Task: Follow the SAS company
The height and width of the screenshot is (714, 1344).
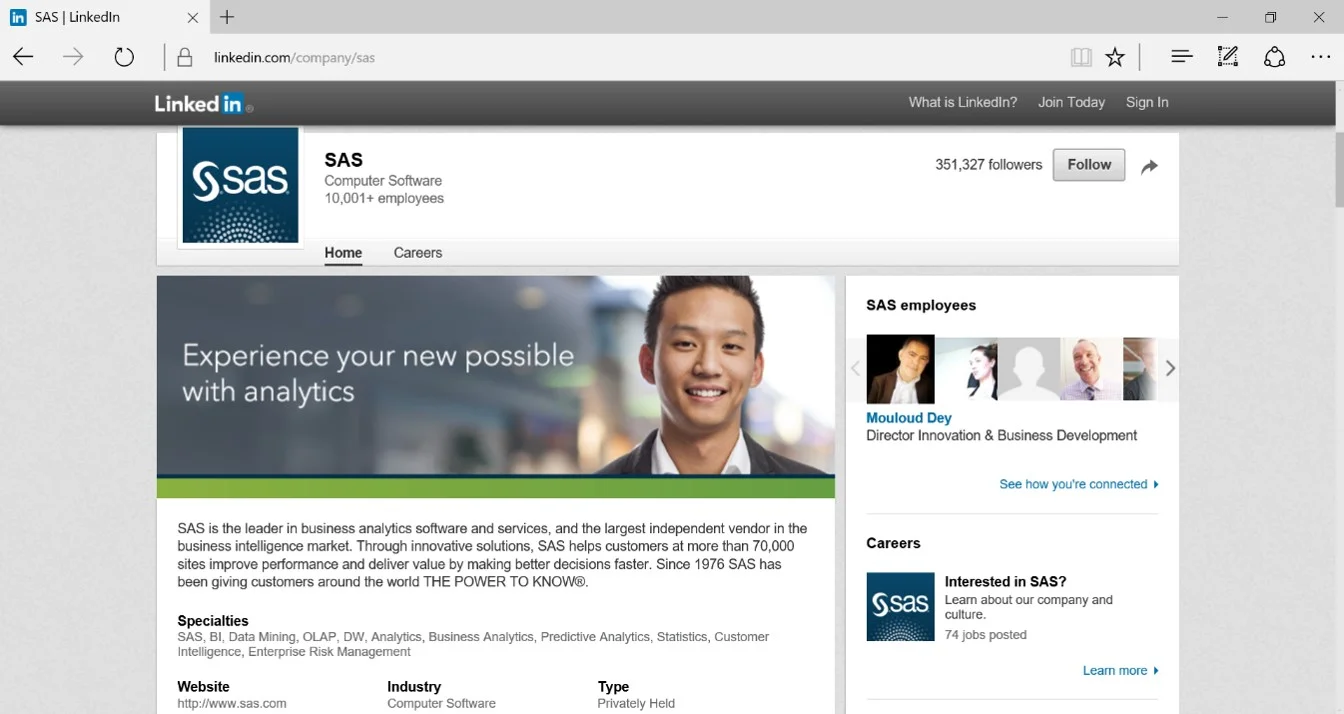Action: pos(1089,165)
